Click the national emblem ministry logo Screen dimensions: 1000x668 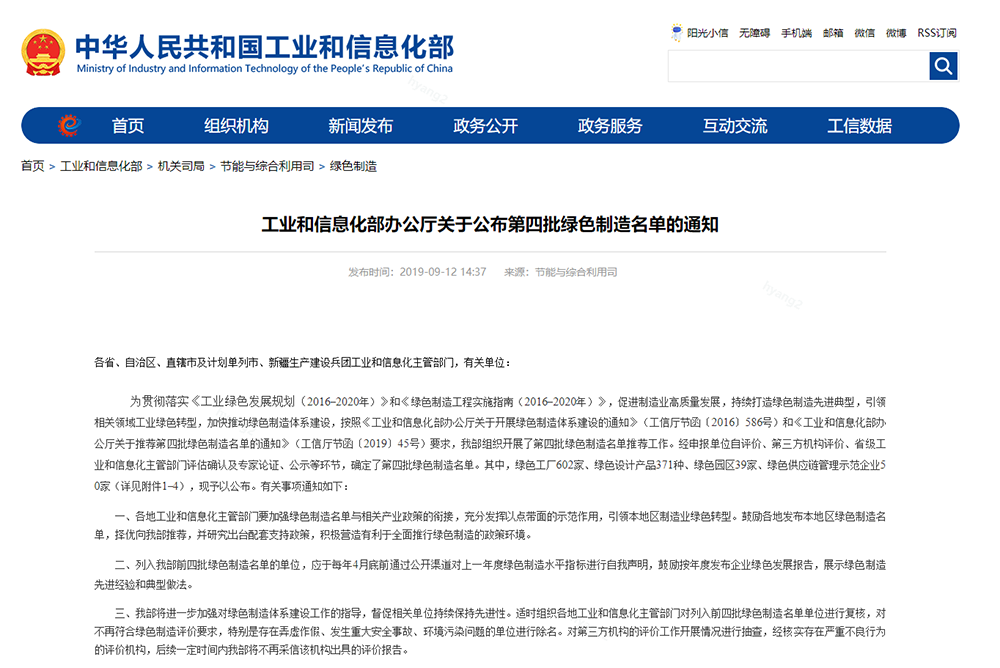pyautogui.click(x=42, y=52)
